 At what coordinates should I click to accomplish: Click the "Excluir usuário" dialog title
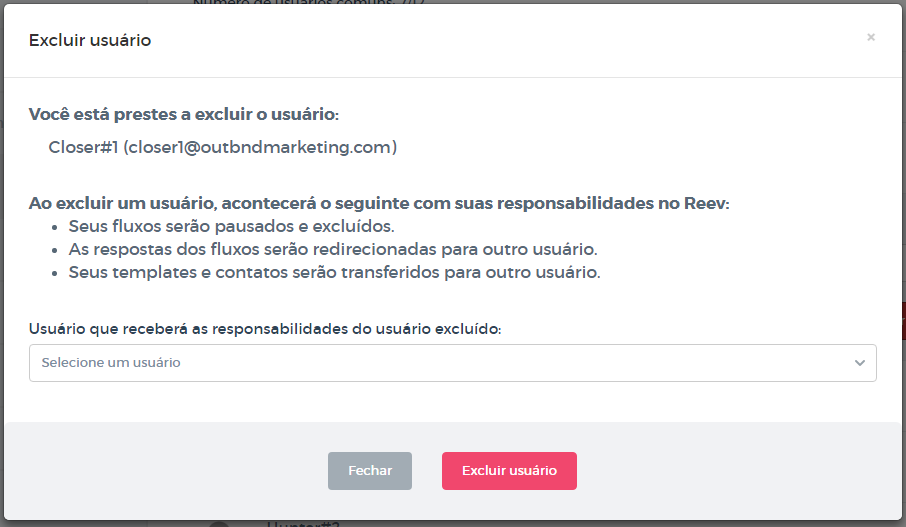click(90, 40)
